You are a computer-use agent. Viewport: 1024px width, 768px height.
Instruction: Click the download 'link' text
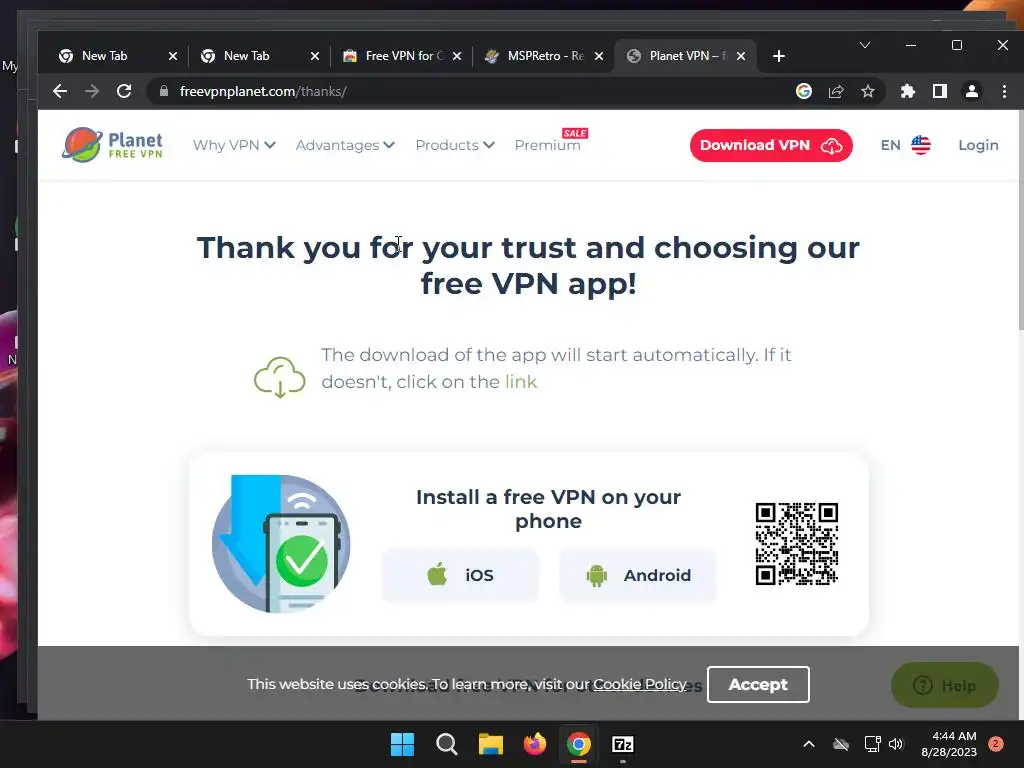[x=520, y=381]
